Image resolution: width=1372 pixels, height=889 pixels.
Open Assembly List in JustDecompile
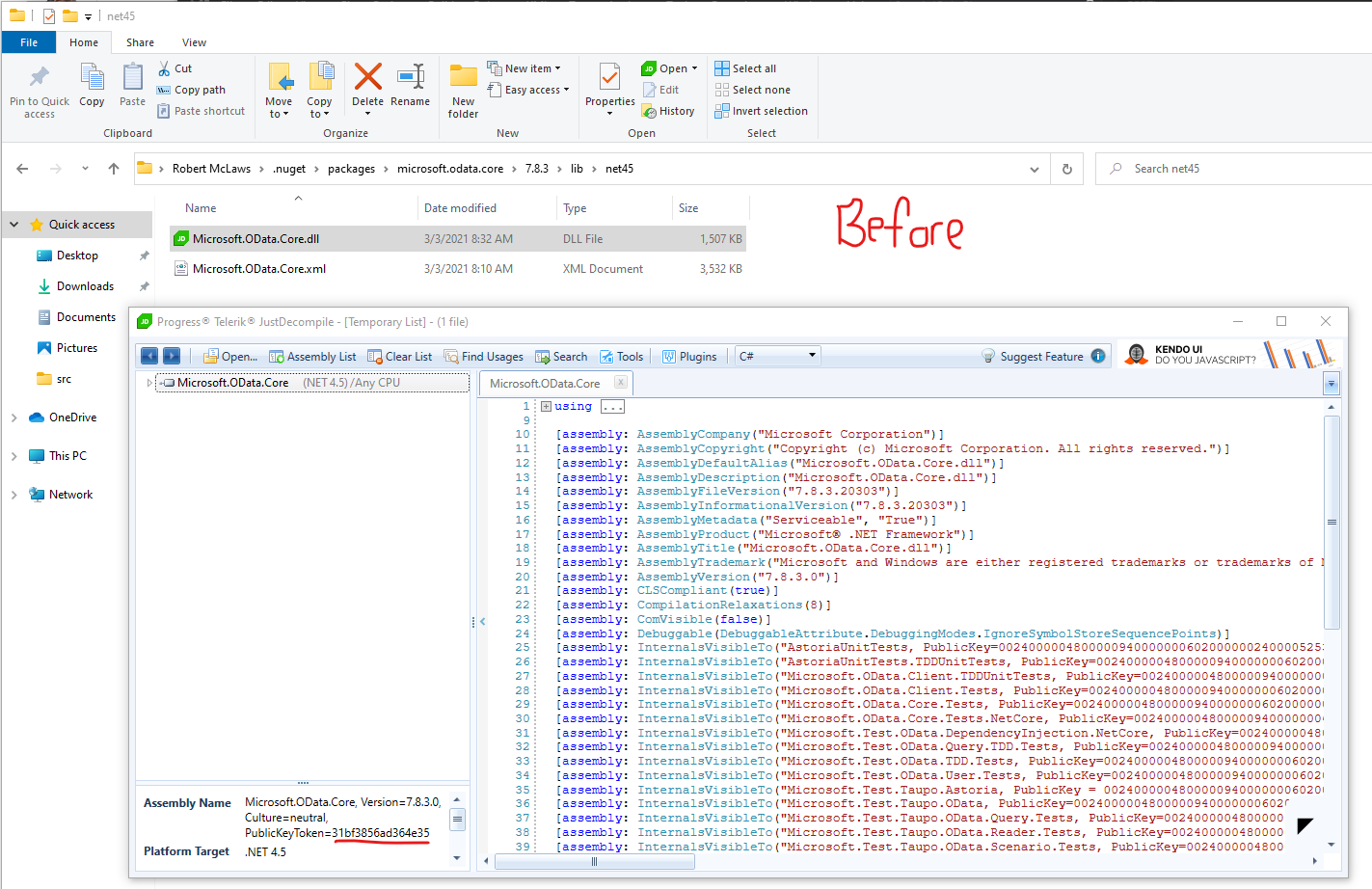pyautogui.click(x=312, y=357)
